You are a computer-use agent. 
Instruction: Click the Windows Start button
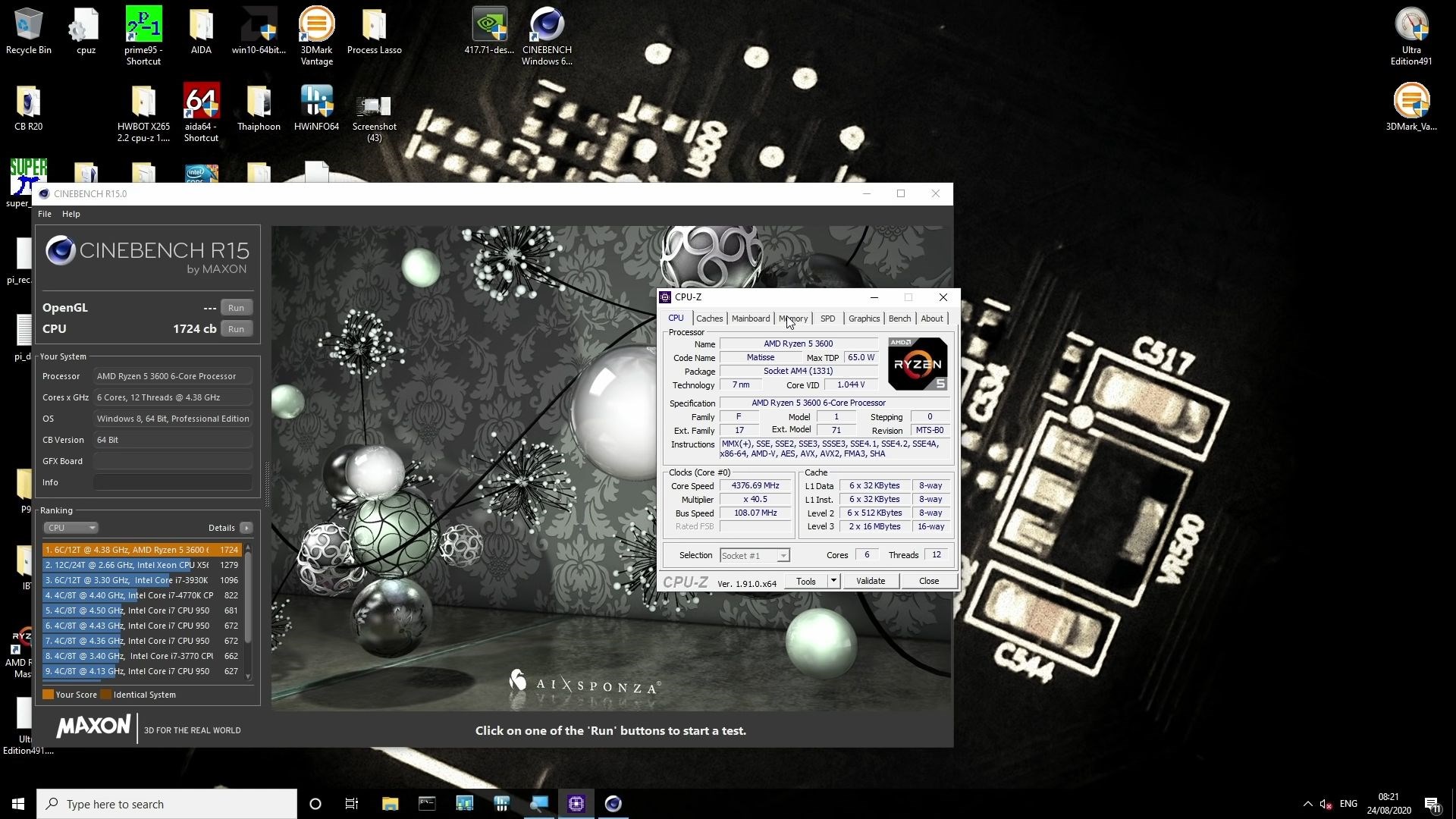coord(18,804)
